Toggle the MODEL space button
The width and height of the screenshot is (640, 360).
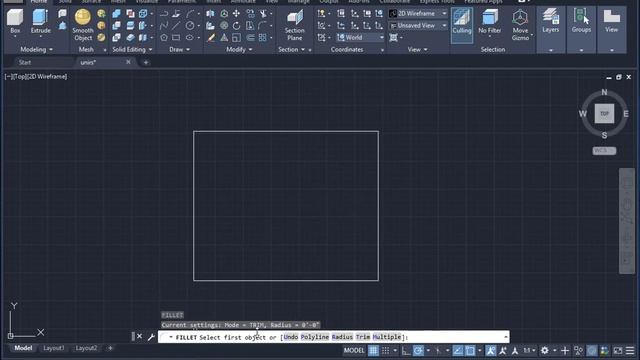[x=354, y=350]
